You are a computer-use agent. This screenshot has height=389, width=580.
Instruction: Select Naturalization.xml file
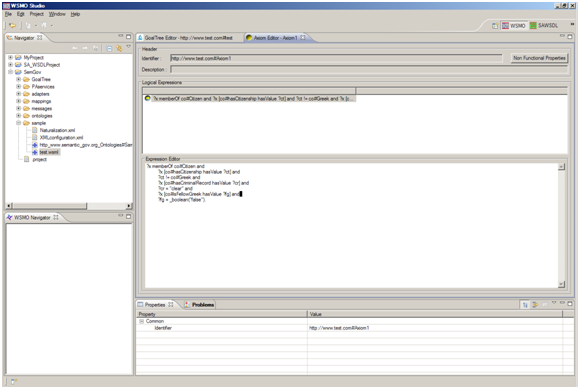(x=57, y=130)
